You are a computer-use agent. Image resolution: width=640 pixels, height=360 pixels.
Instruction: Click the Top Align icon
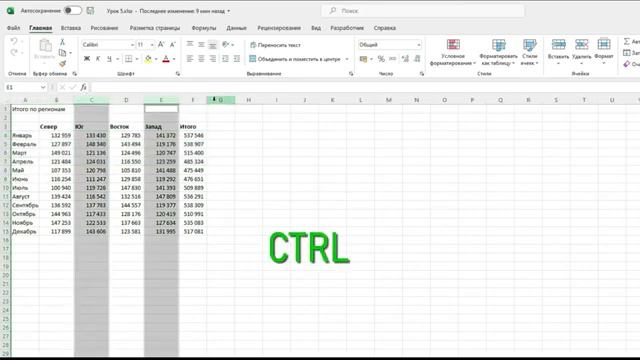190,44
